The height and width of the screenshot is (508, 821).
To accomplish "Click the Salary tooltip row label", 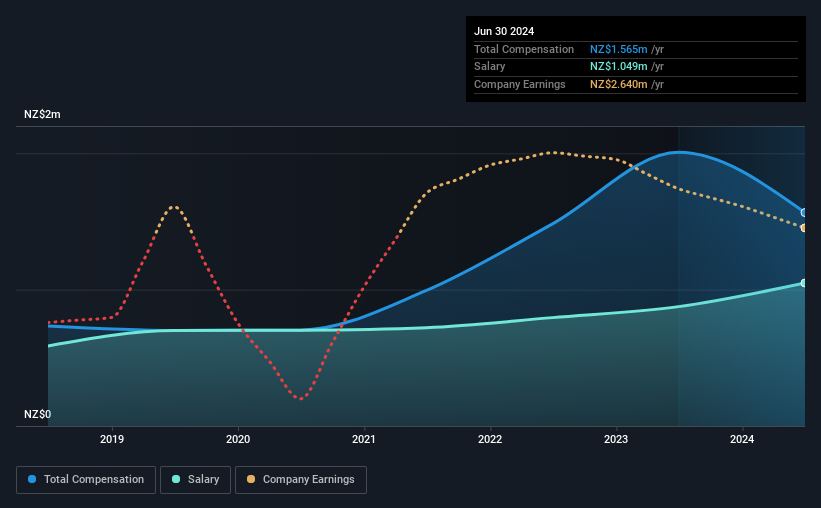I will tap(490, 67).
